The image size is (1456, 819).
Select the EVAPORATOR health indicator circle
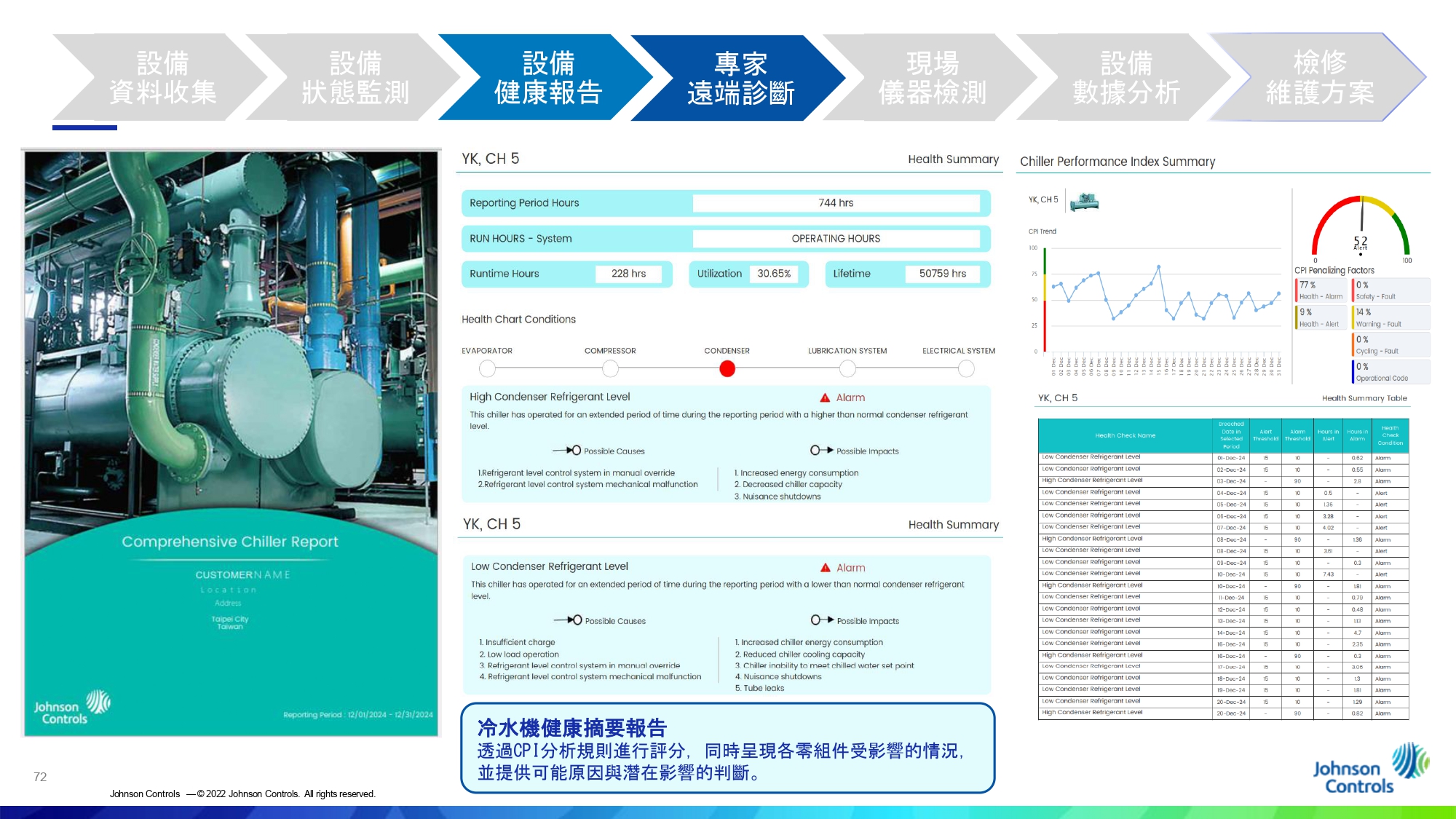click(487, 369)
